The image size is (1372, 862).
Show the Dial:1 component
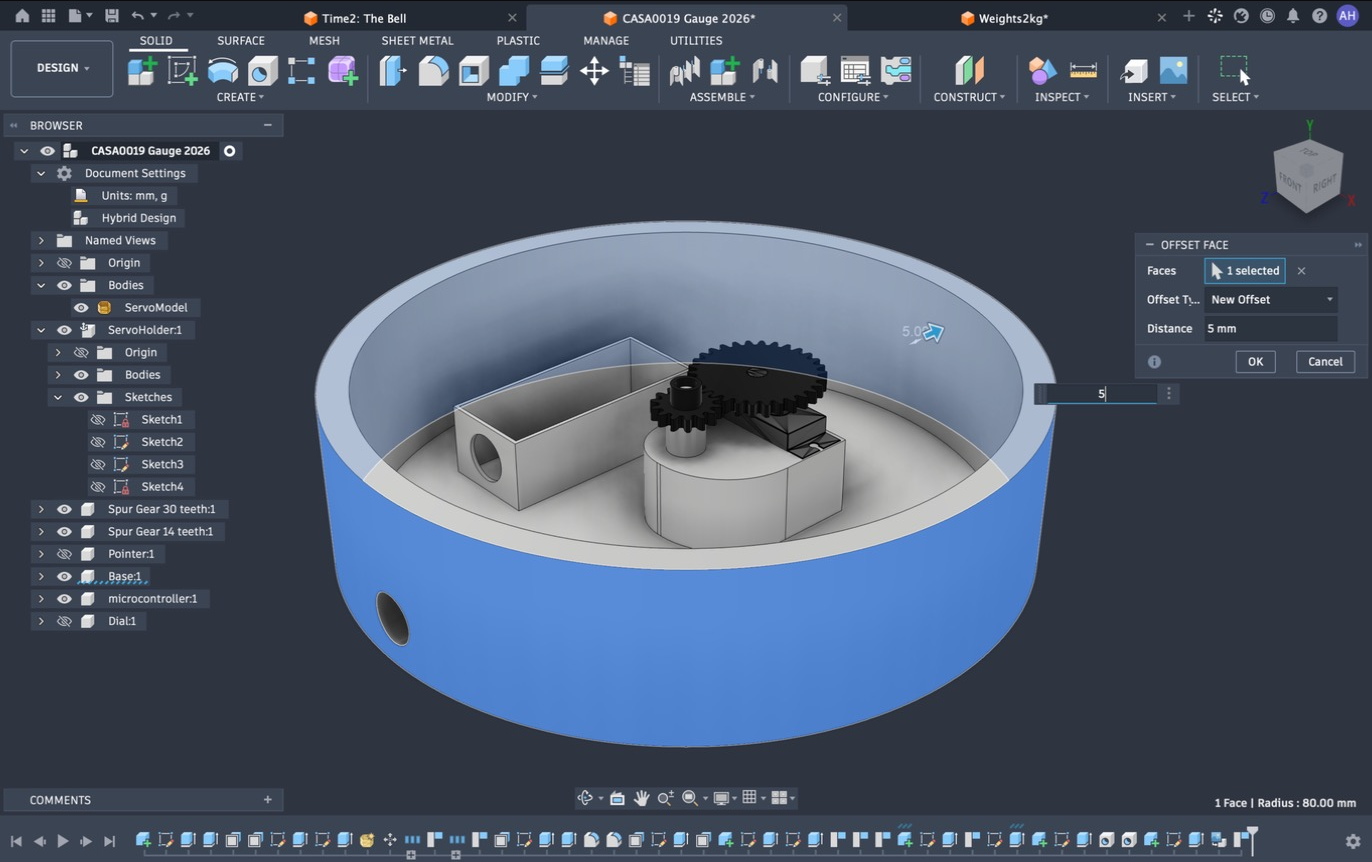click(x=64, y=621)
